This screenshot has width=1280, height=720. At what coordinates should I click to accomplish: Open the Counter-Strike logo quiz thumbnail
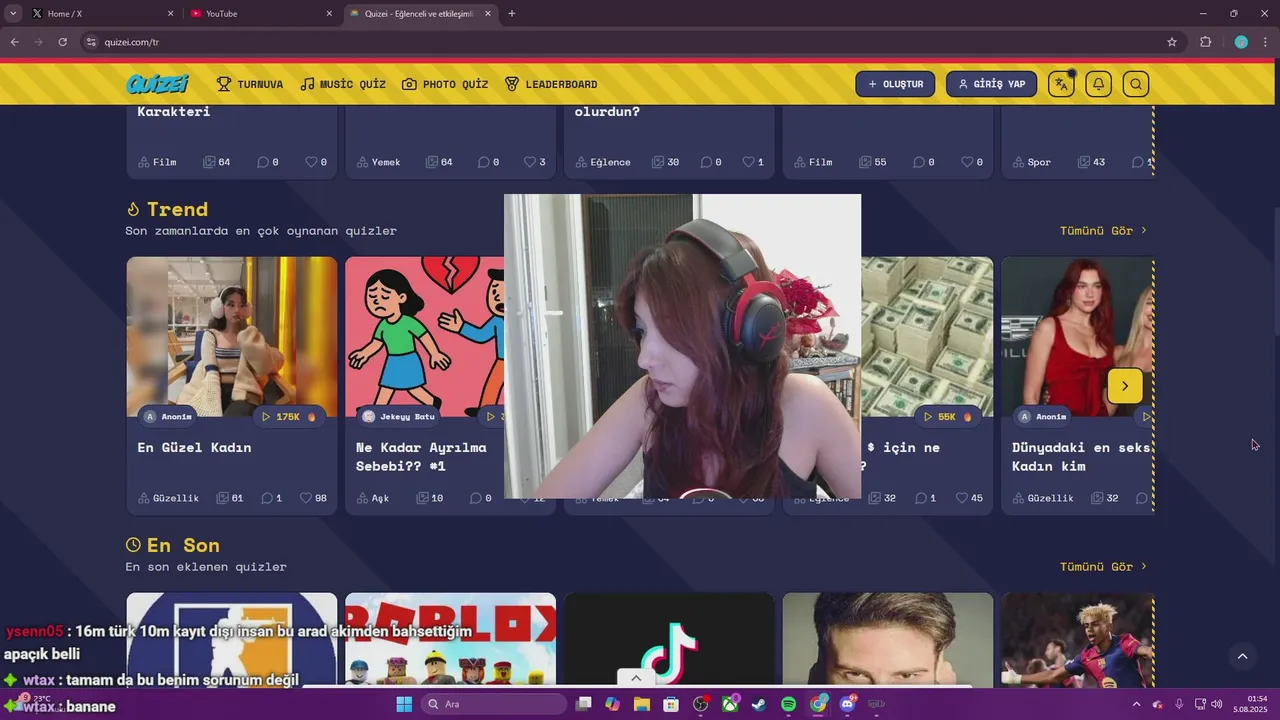click(232, 640)
